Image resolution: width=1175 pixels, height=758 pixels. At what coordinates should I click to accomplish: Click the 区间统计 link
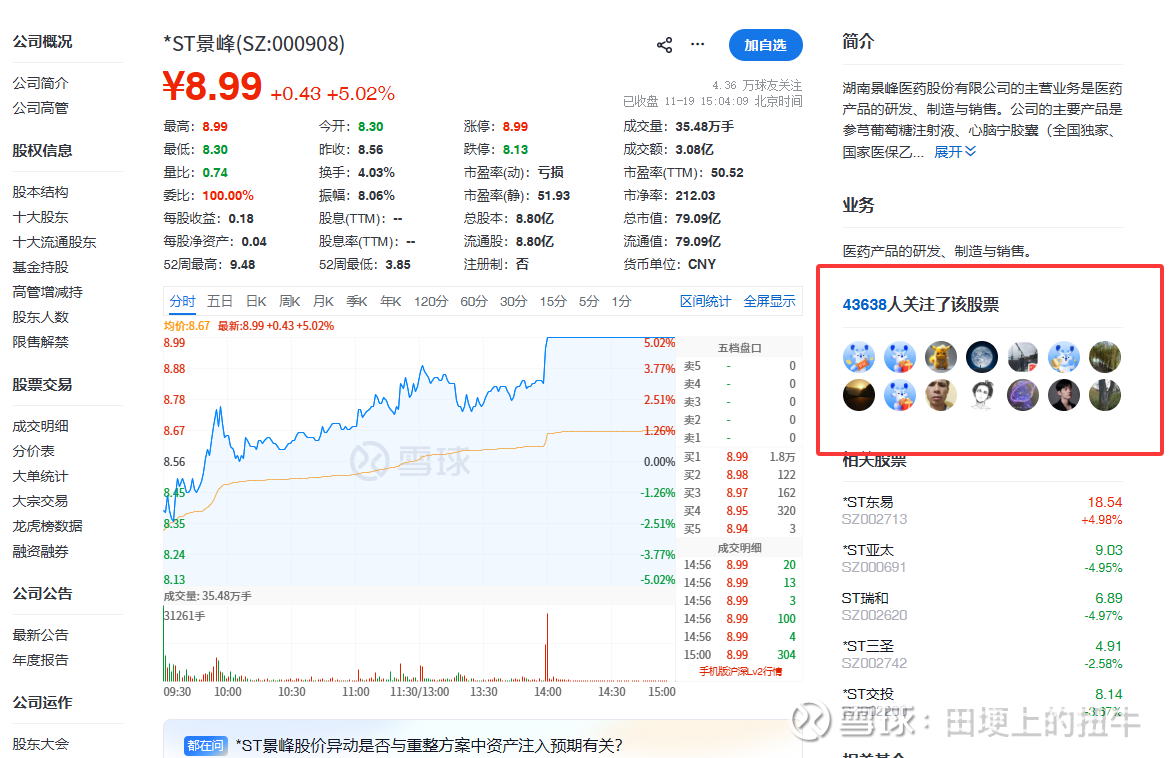tap(705, 301)
